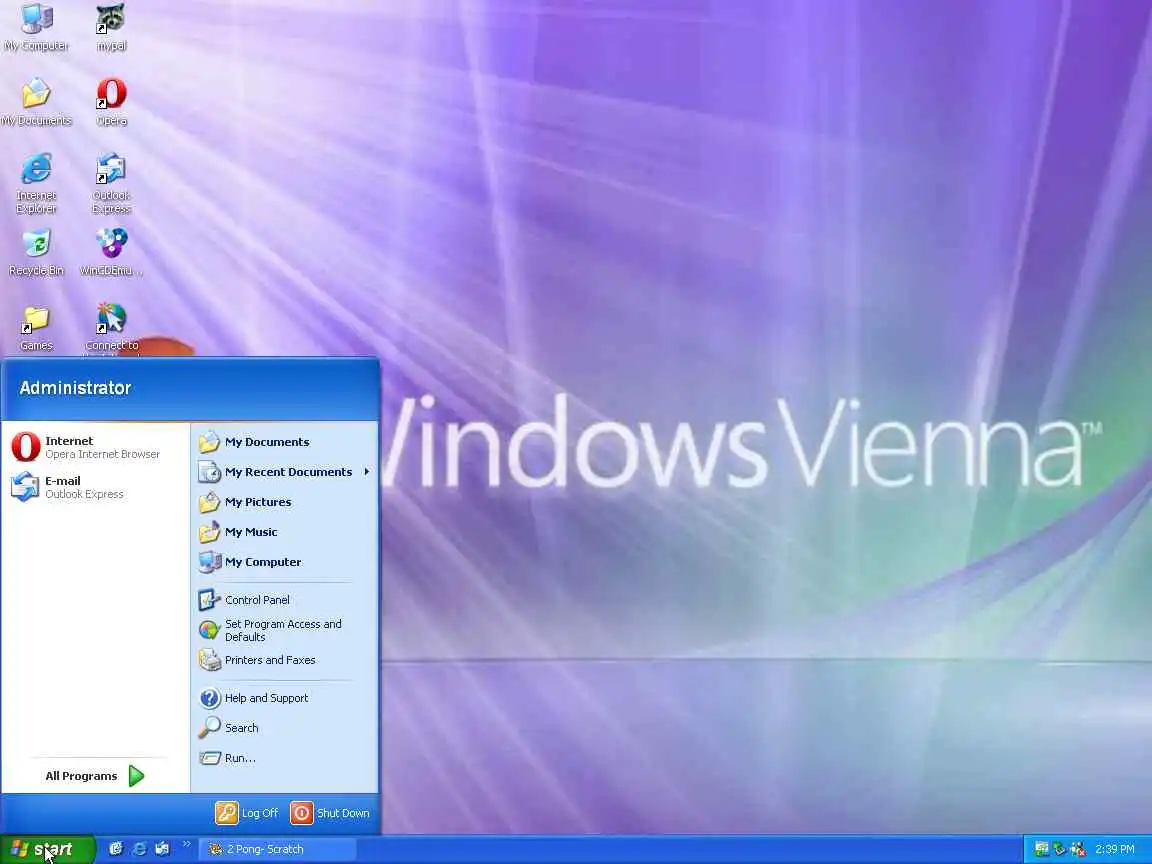The image size is (1152, 864).
Task: Click the Log Off button
Action: coord(247,813)
